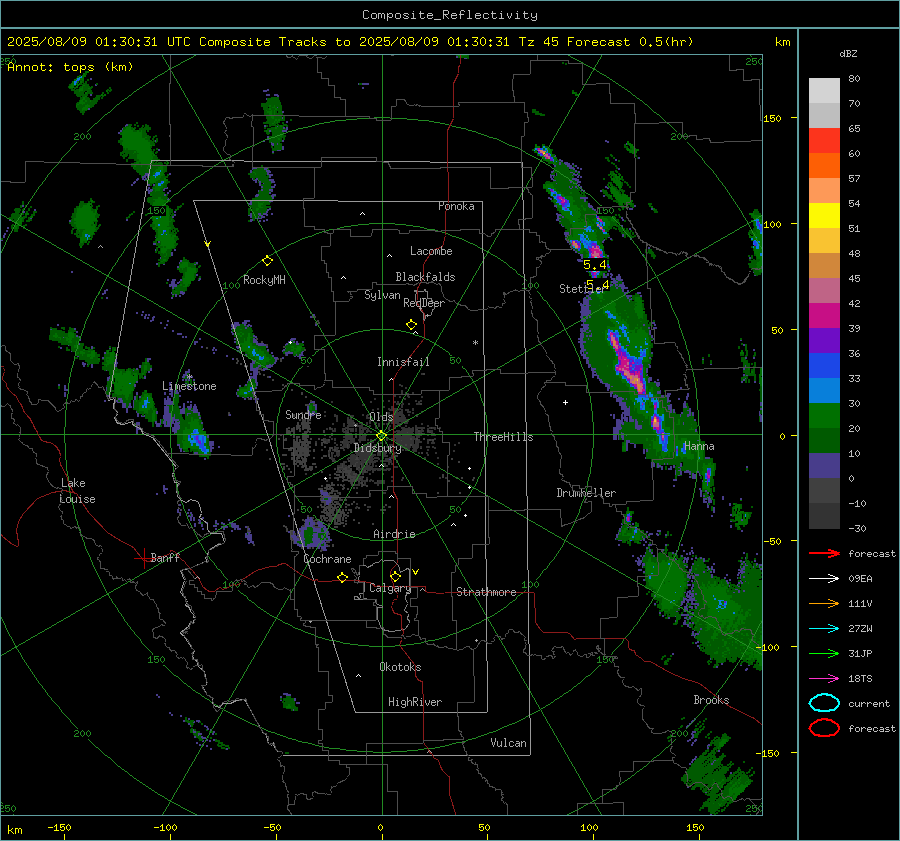
Task: Click the Okotoks town label
Action: [x=400, y=667]
